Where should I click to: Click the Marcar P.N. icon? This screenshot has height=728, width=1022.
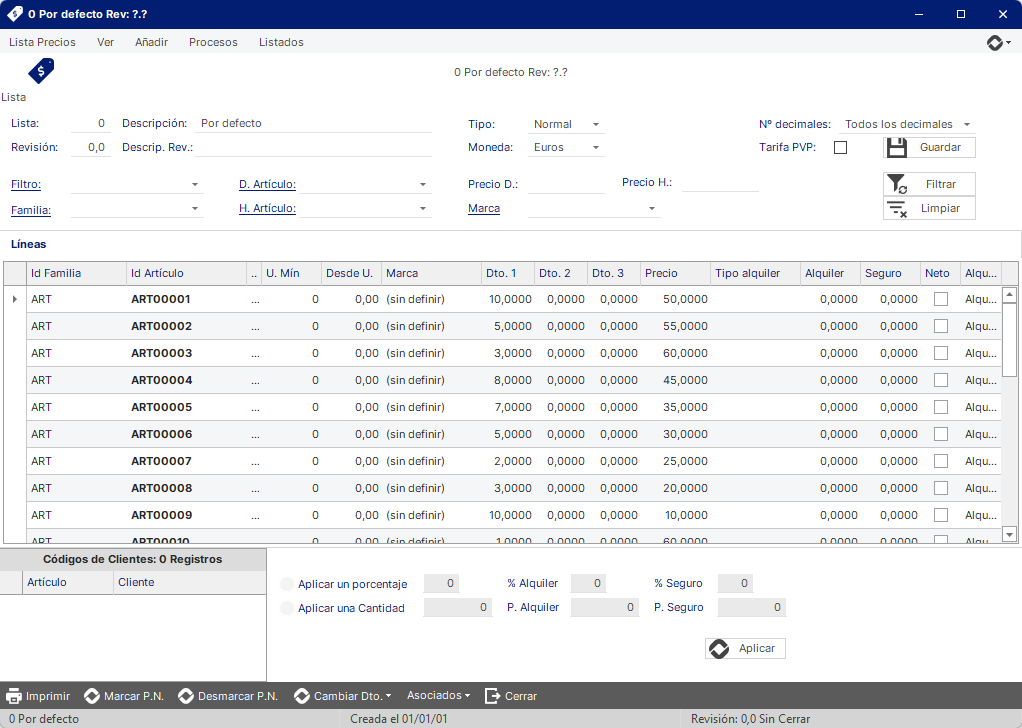(x=92, y=696)
